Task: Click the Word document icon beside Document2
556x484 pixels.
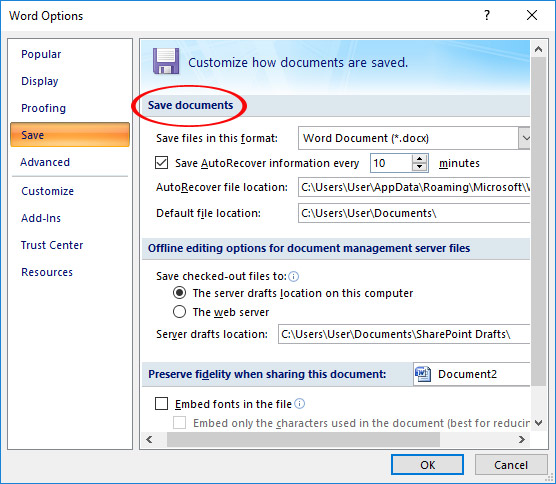Action: pos(423,374)
